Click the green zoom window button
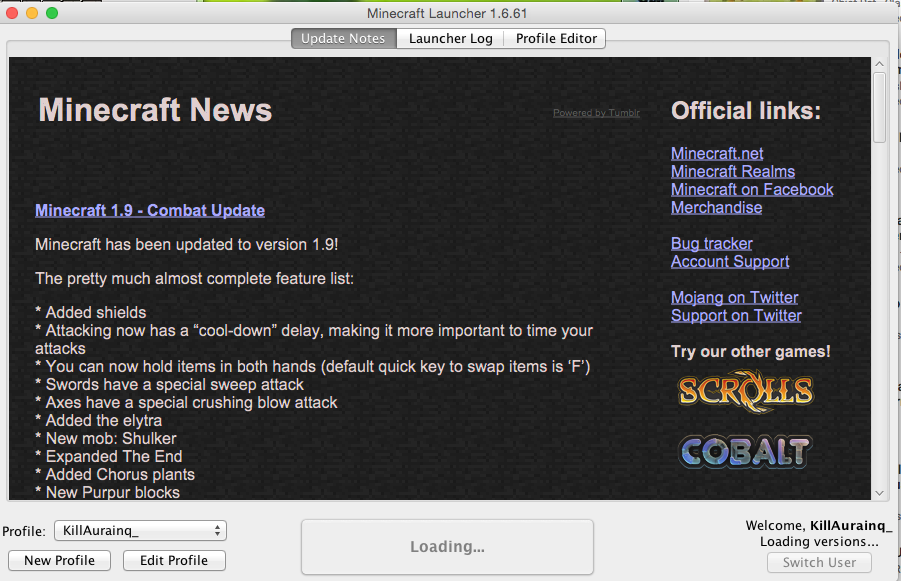Image resolution: width=901 pixels, height=581 pixels. click(x=52, y=13)
